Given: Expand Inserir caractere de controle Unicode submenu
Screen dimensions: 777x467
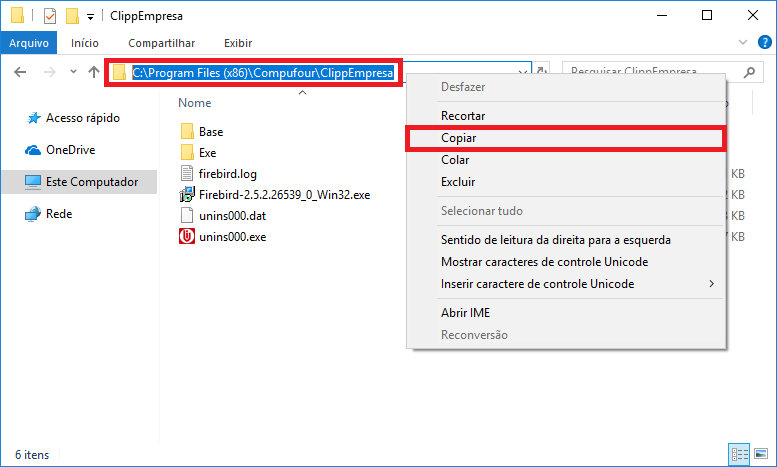Looking at the screenshot, I should 711,284.
